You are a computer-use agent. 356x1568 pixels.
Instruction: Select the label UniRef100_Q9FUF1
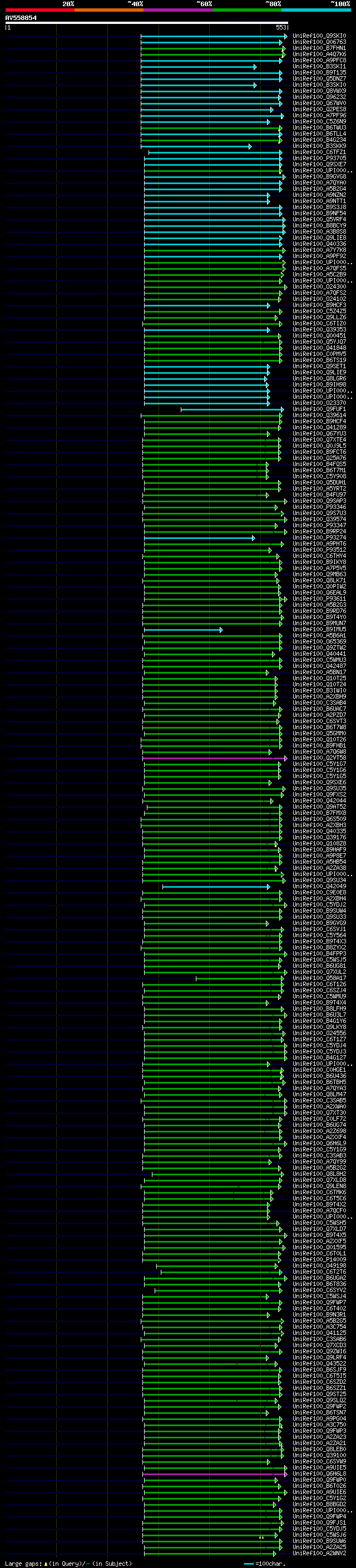(319, 409)
